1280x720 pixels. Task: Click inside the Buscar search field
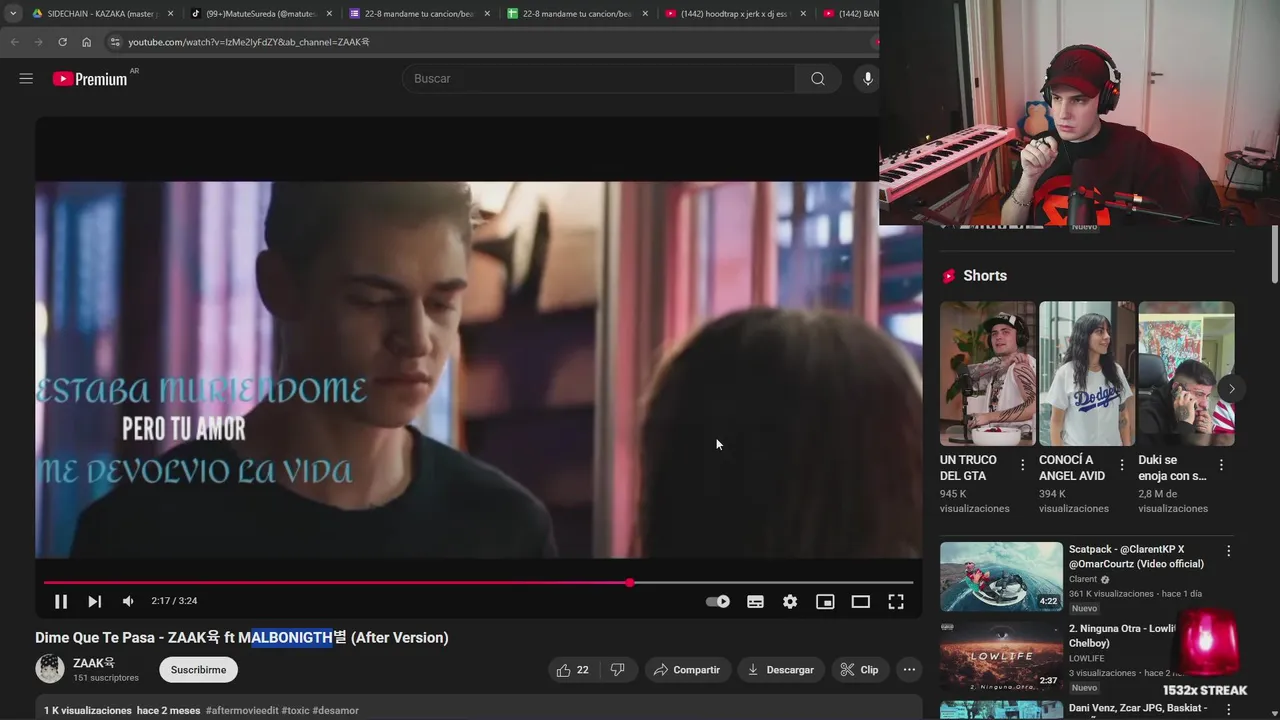point(600,79)
